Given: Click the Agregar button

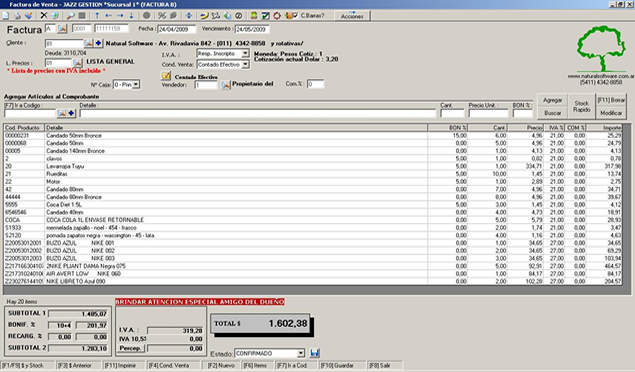Looking at the screenshot, I should (x=552, y=100).
